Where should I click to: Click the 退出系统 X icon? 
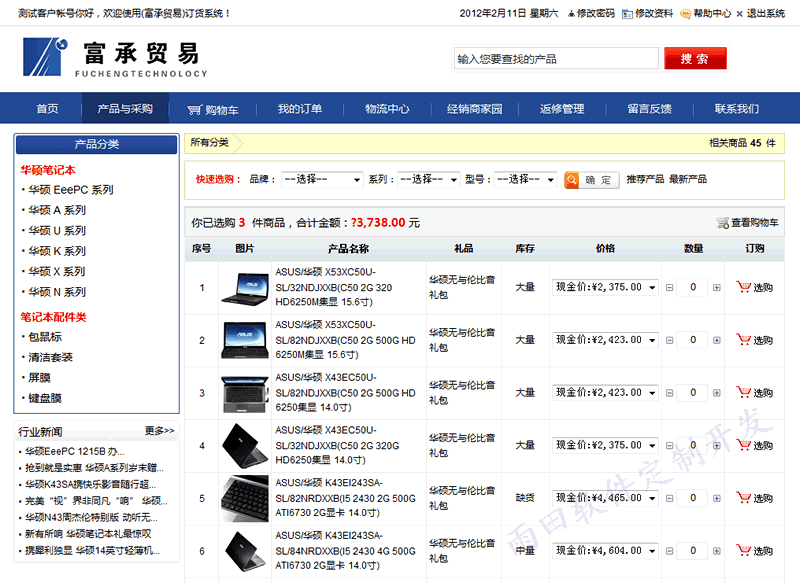[739, 14]
